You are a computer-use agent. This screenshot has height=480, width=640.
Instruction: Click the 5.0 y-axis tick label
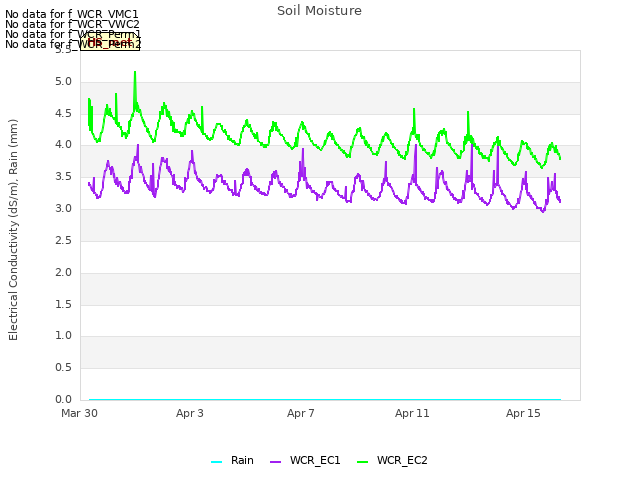63,82
